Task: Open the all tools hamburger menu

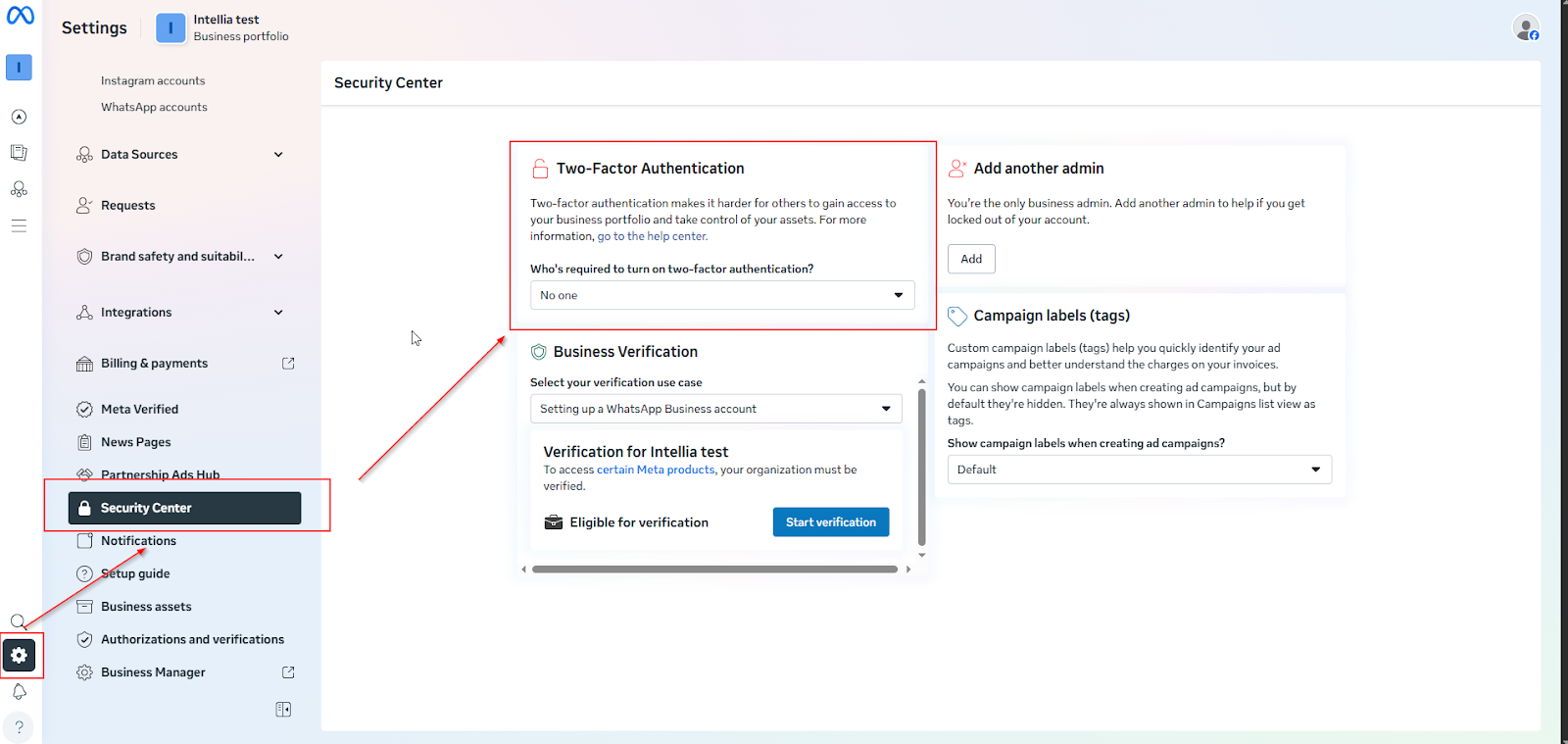Action: coord(19,225)
